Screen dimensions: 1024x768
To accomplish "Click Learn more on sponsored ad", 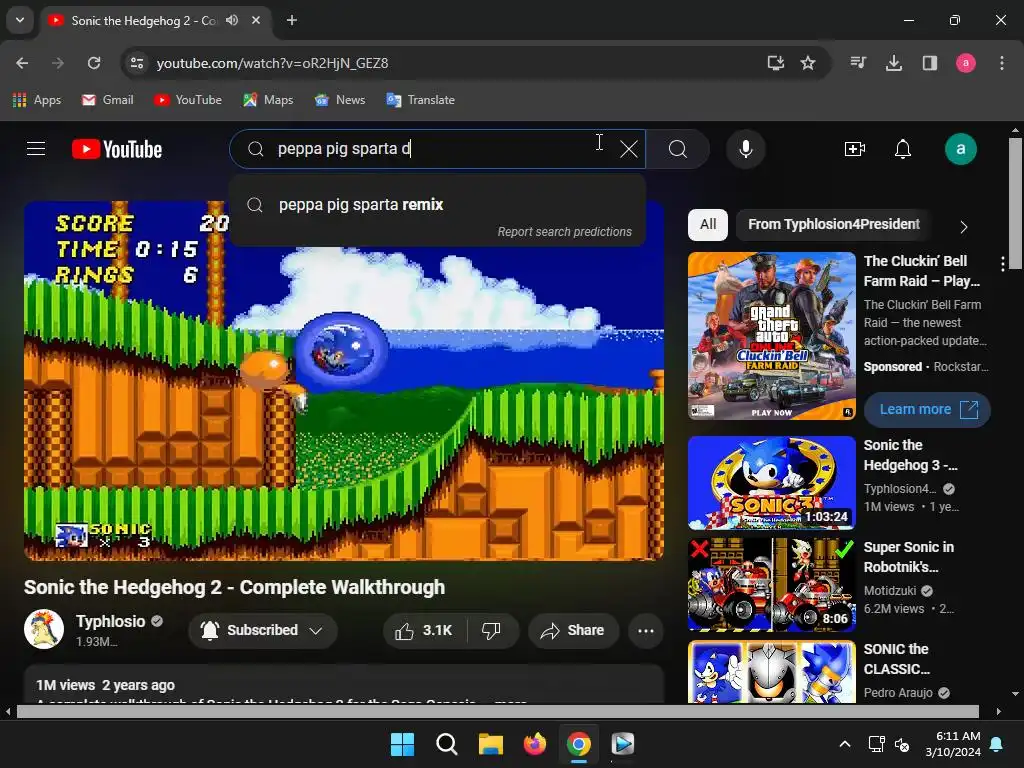I will 927,409.
